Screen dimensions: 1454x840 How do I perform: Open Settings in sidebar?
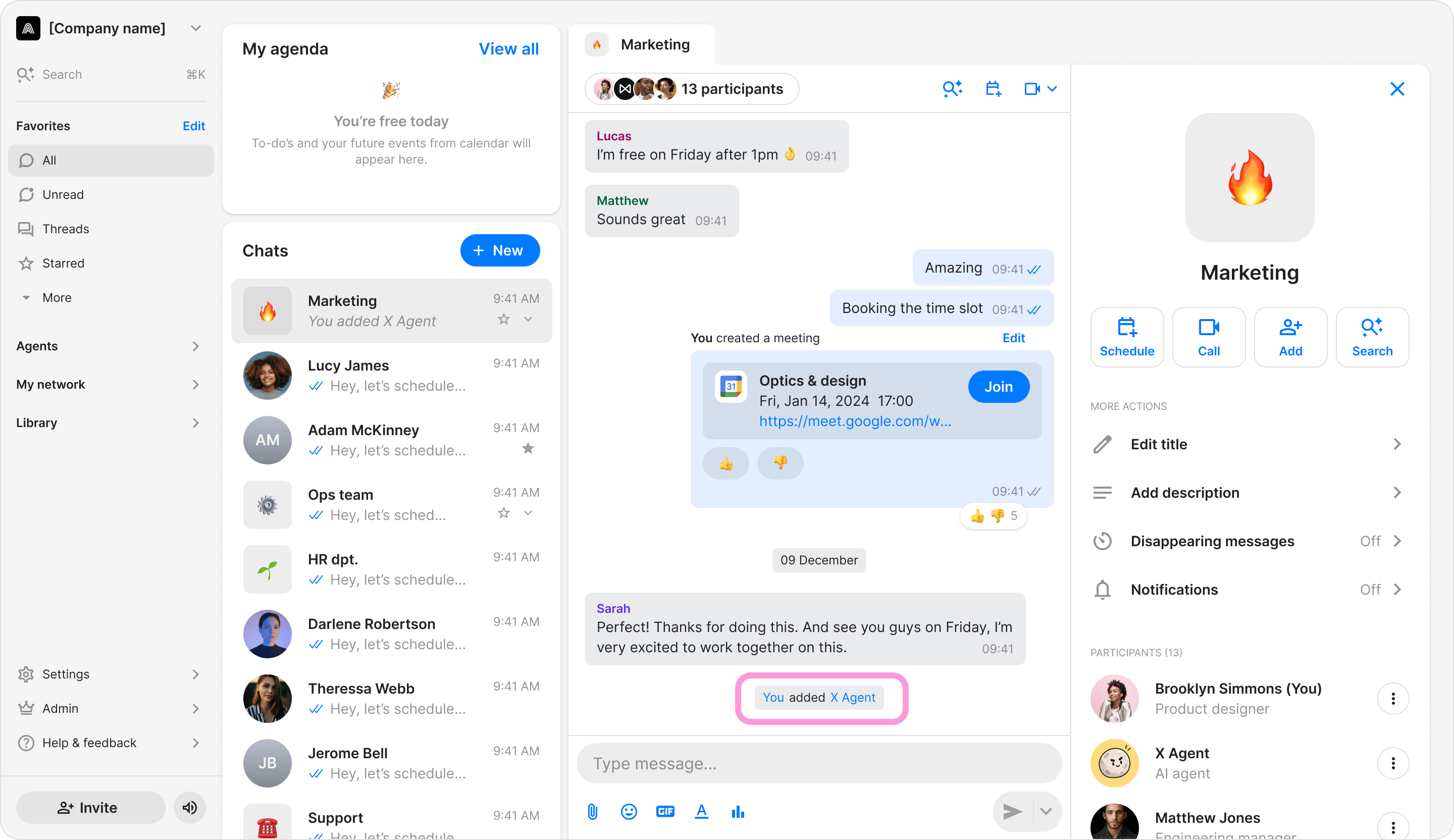click(x=111, y=674)
